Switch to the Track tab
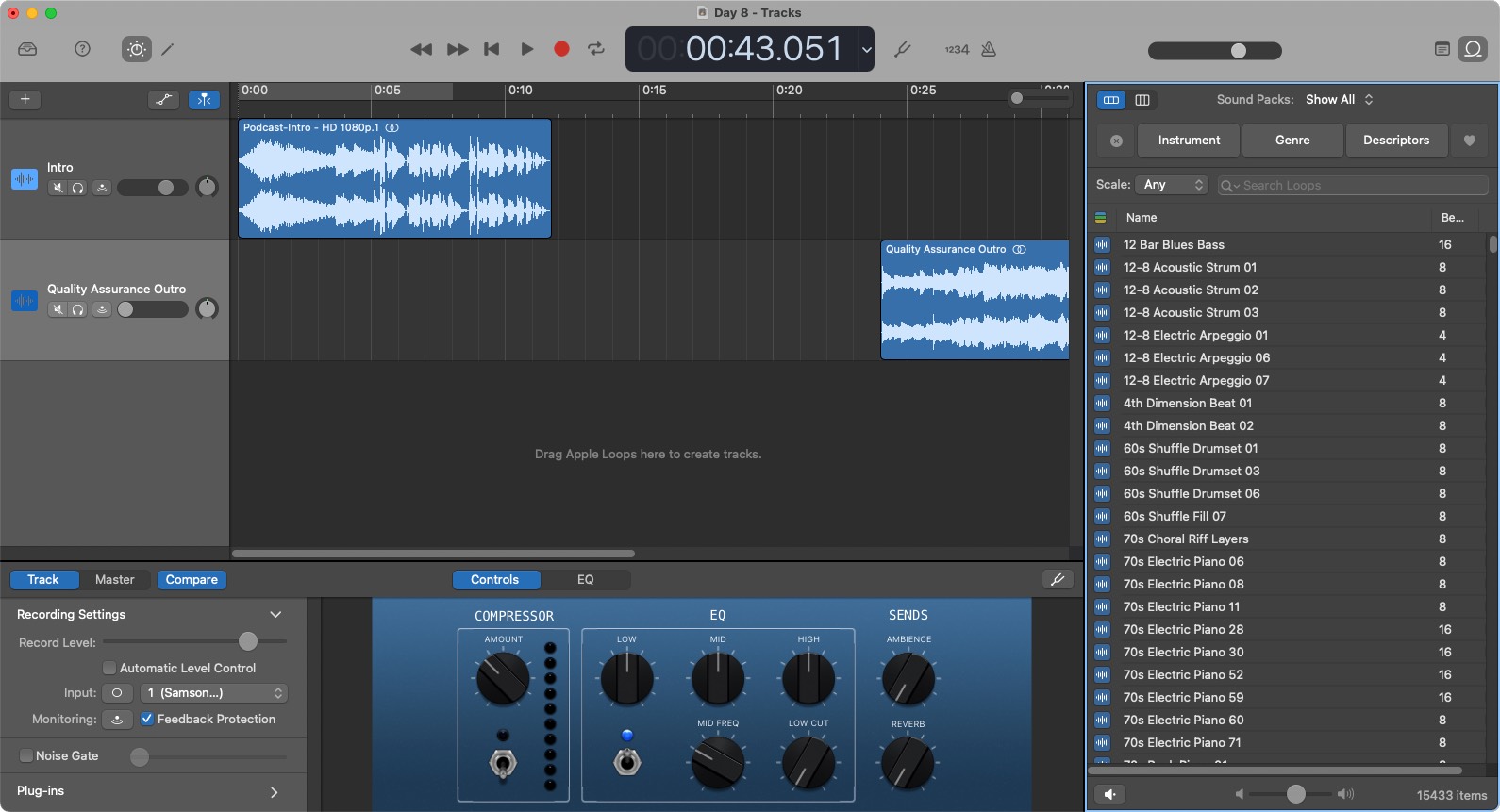The height and width of the screenshot is (812, 1500). click(x=42, y=580)
